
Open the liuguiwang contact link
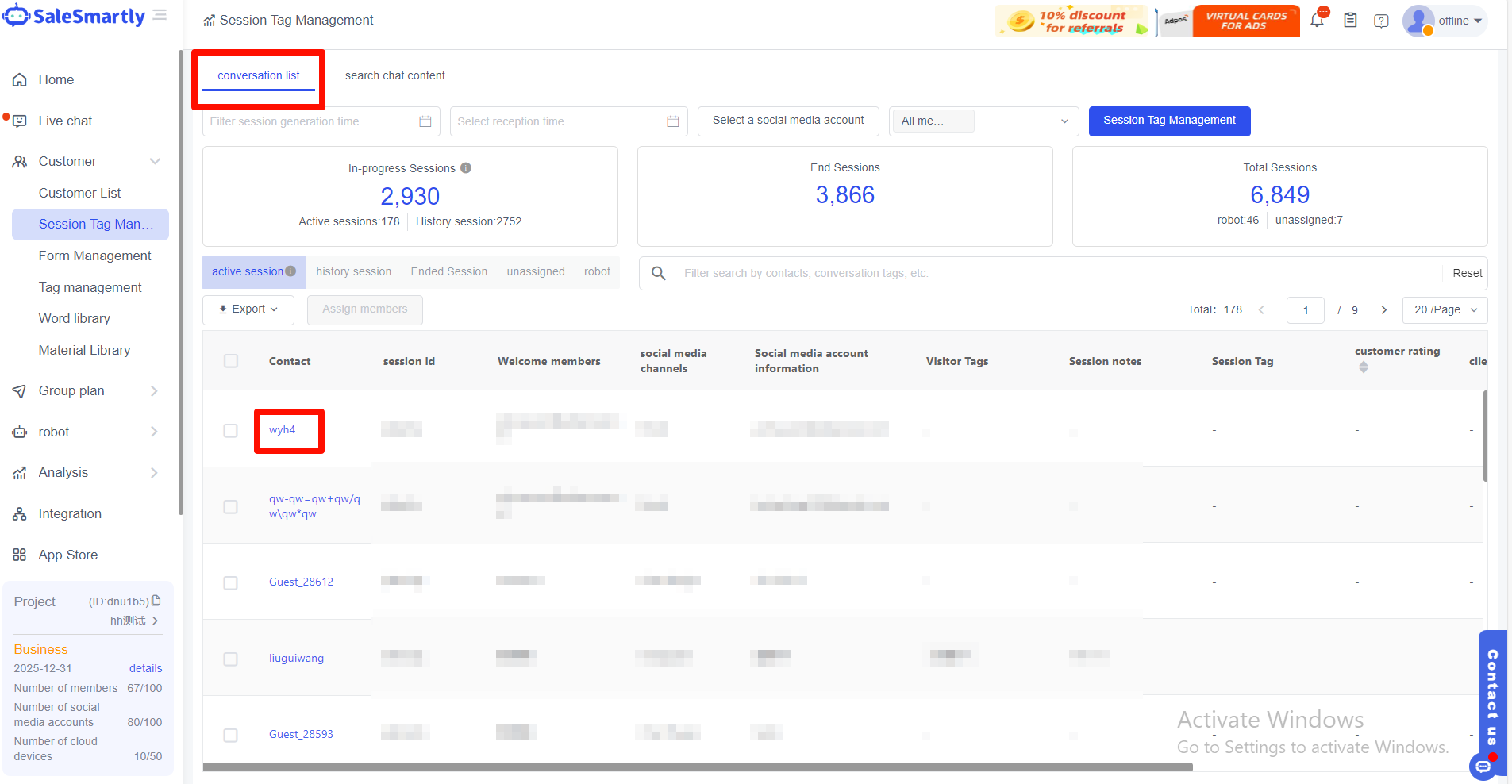pyautogui.click(x=296, y=658)
